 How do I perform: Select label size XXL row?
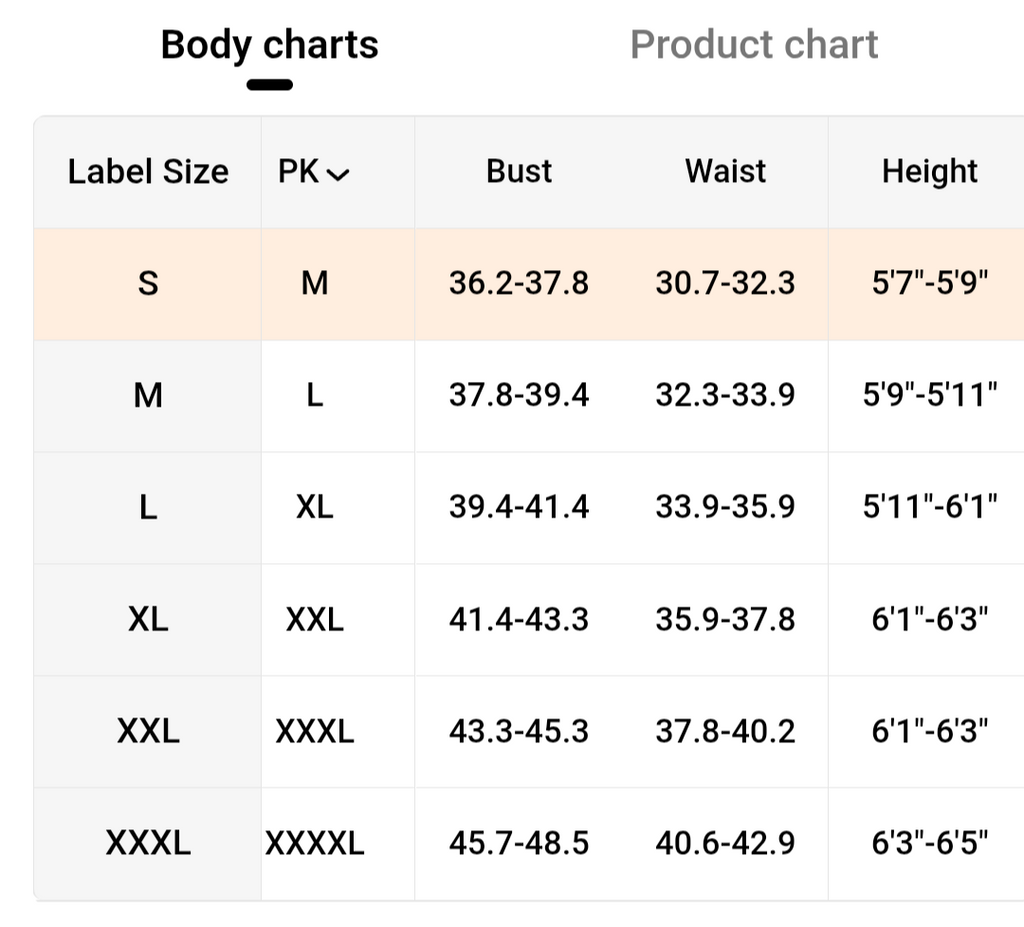point(148,732)
